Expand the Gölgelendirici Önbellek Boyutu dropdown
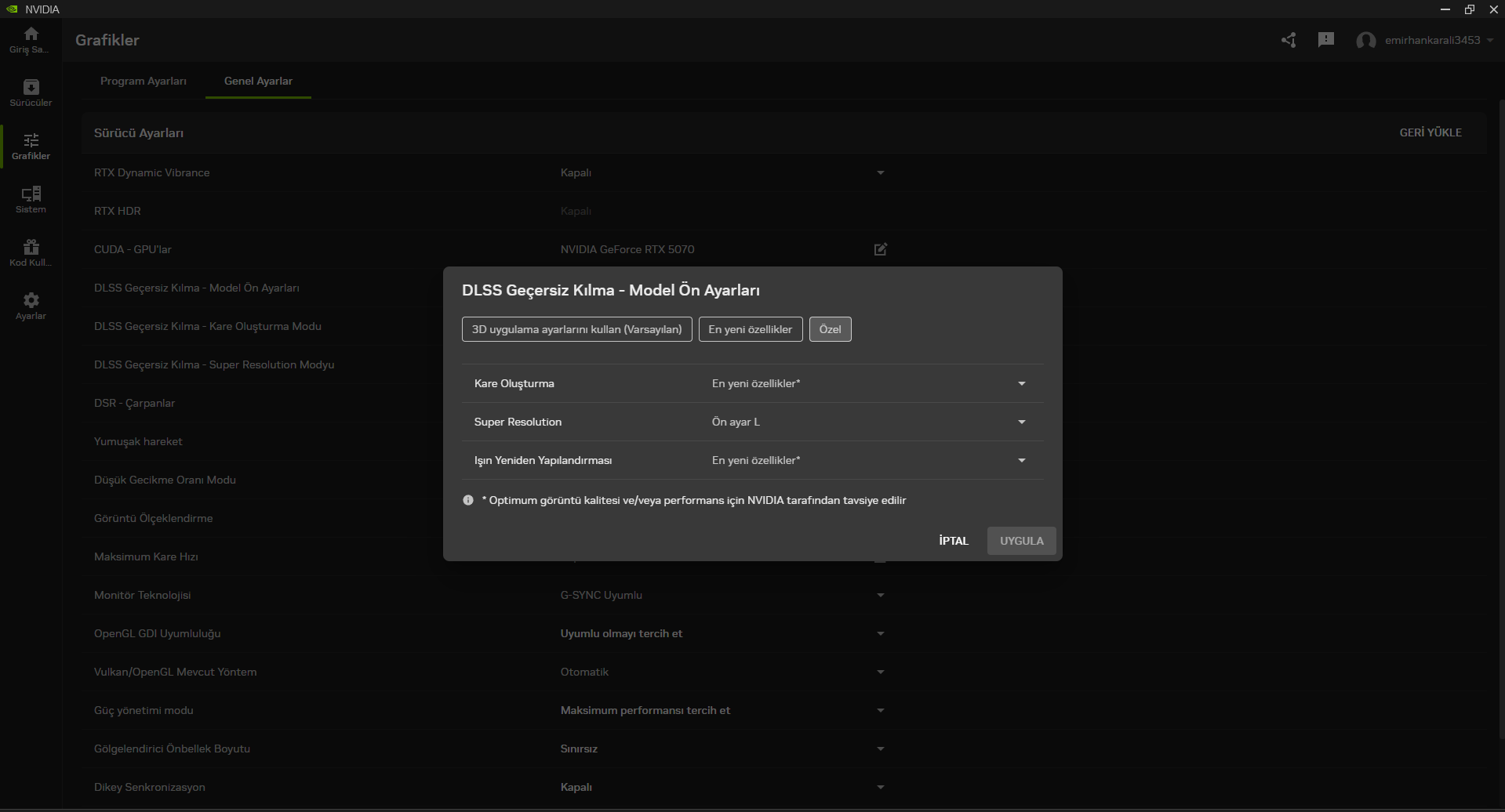The width and height of the screenshot is (1505, 812). 881,749
